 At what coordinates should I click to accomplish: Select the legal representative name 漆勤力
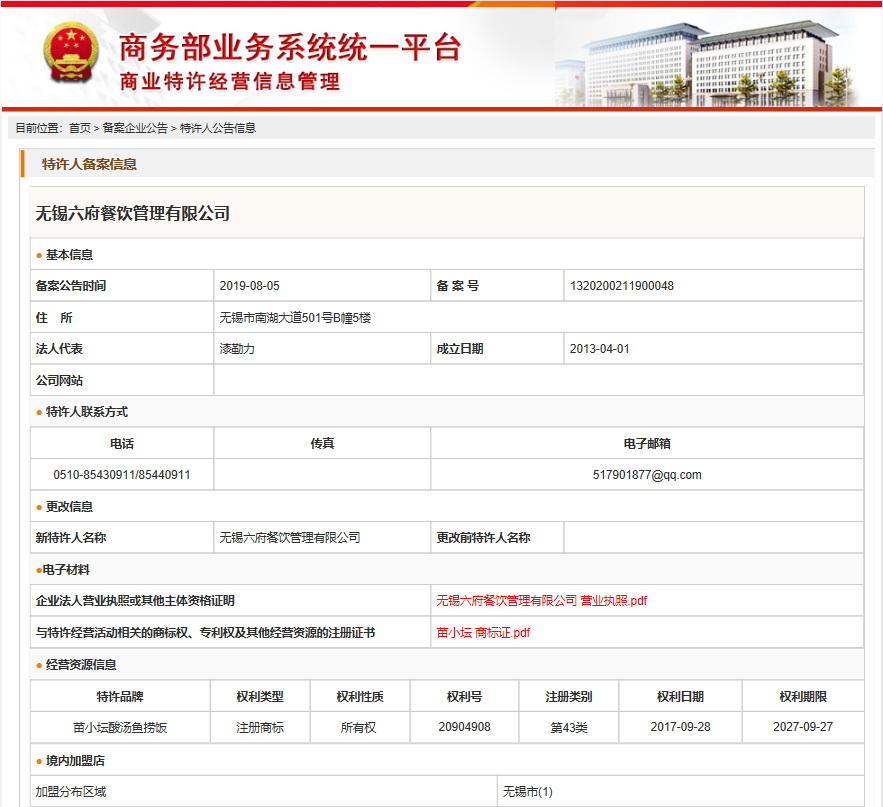click(237, 349)
